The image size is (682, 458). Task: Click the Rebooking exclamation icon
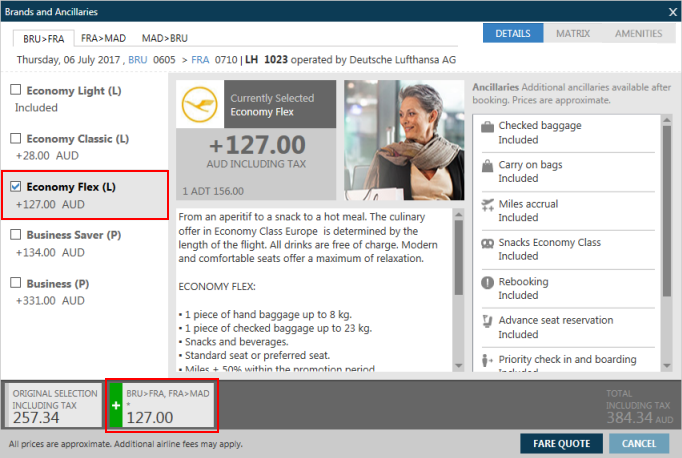486,282
